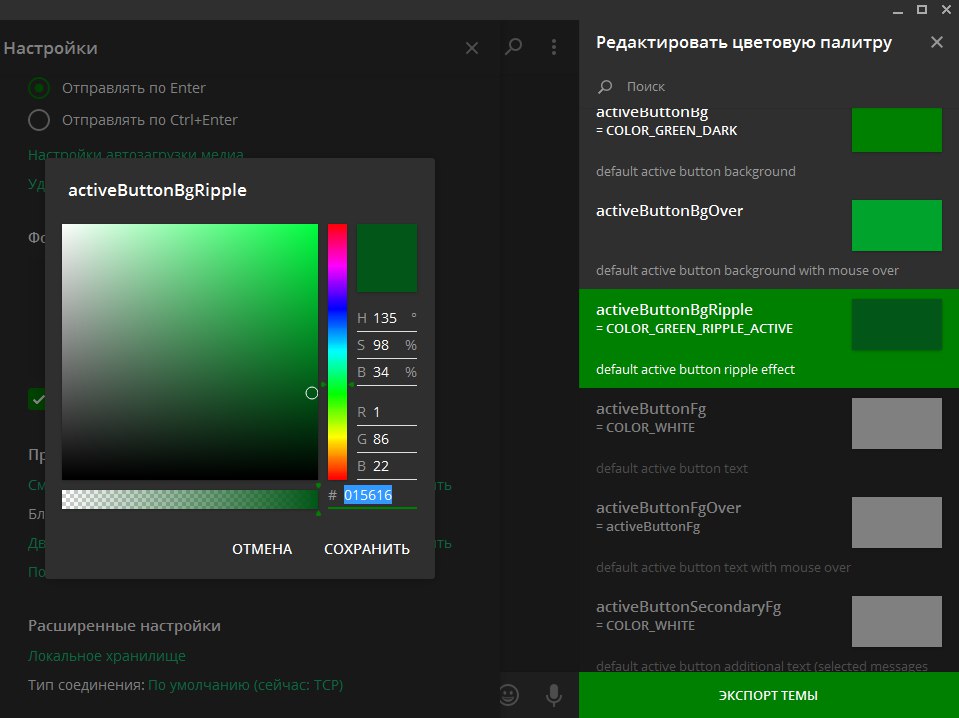Click the B brightness percent field
Viewport: 959px width, 718px height.
tap(387, 372)
